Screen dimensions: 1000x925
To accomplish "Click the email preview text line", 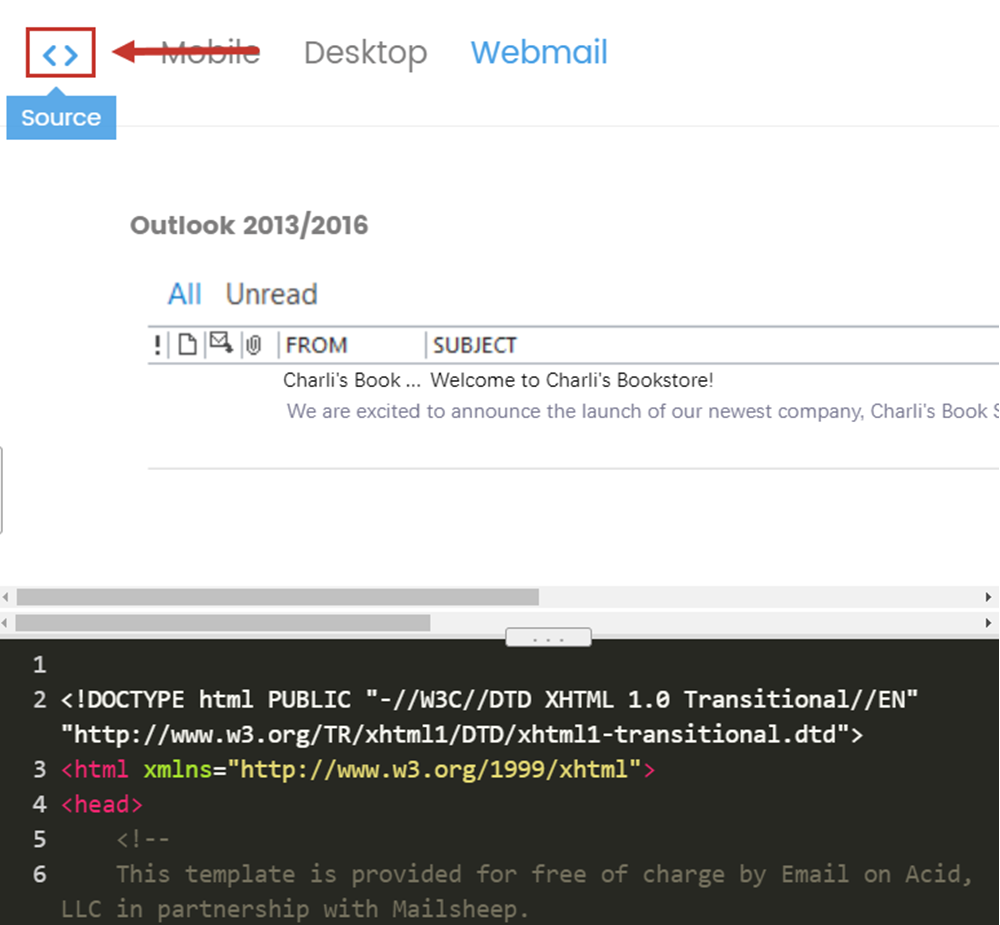I will [x=643, y=411].
